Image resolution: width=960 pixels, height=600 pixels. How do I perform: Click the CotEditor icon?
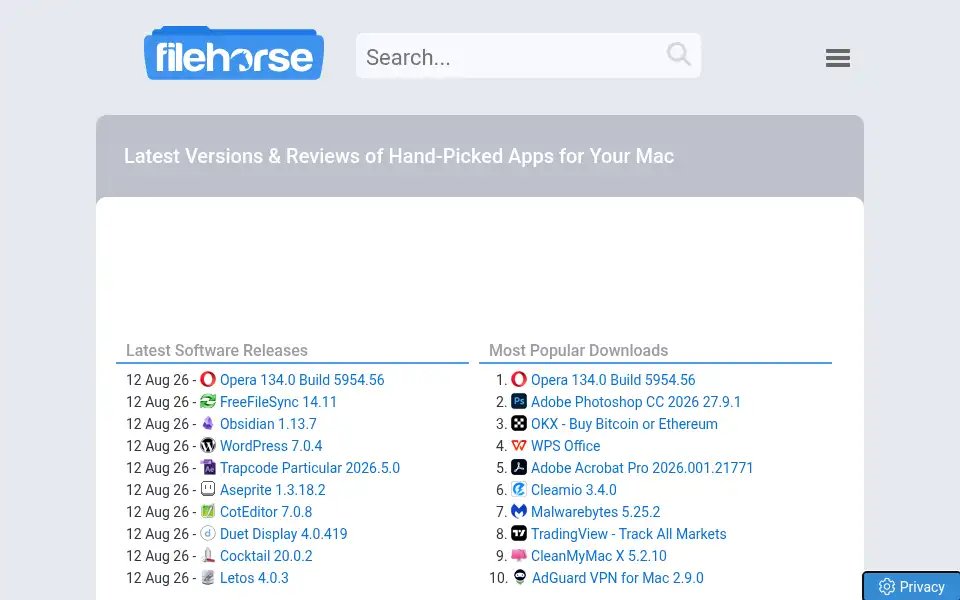208,511
